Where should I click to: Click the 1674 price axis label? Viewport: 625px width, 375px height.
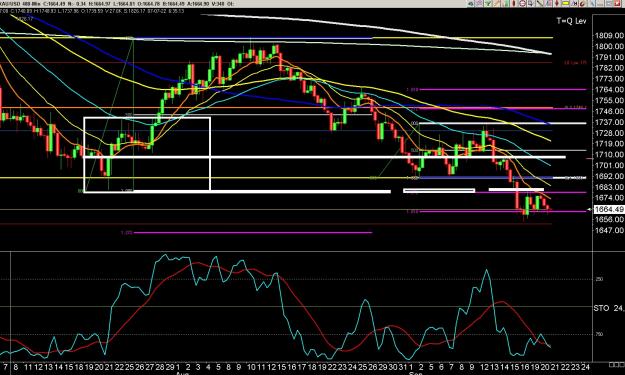(x=609, y=198)
